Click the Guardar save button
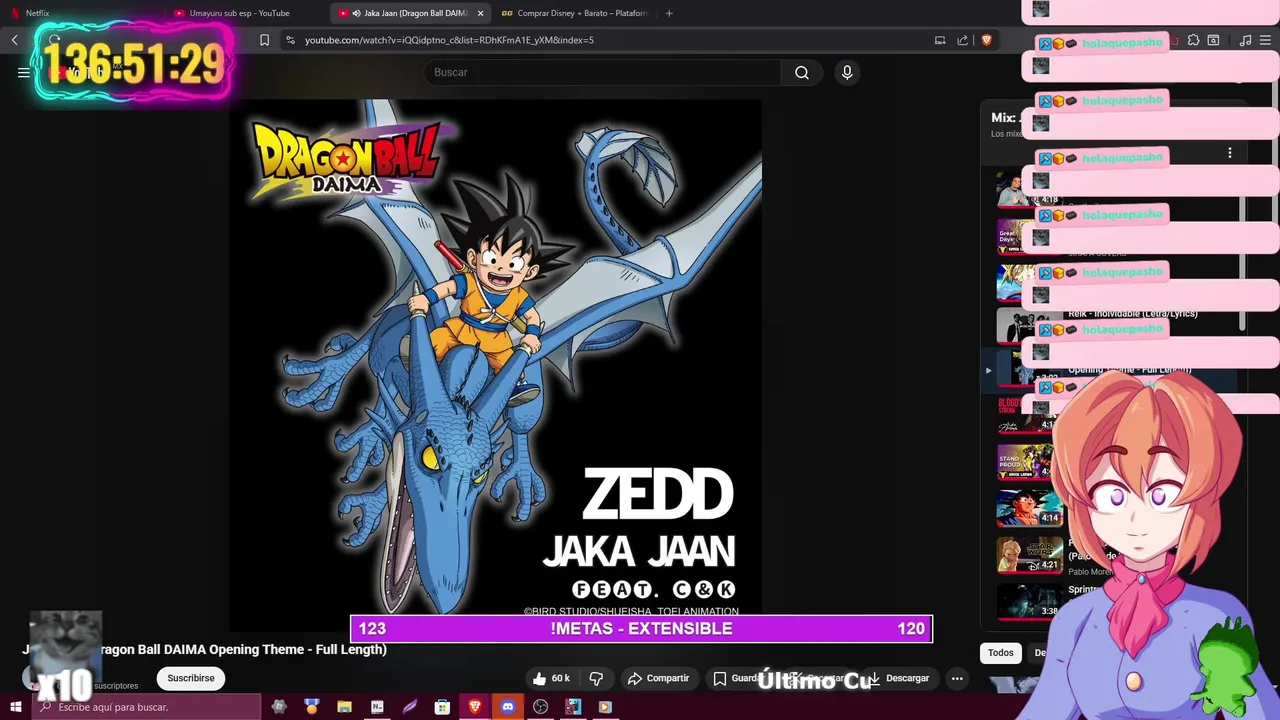The height and width of the screenshot is (720, 1280). pos(740,678)
